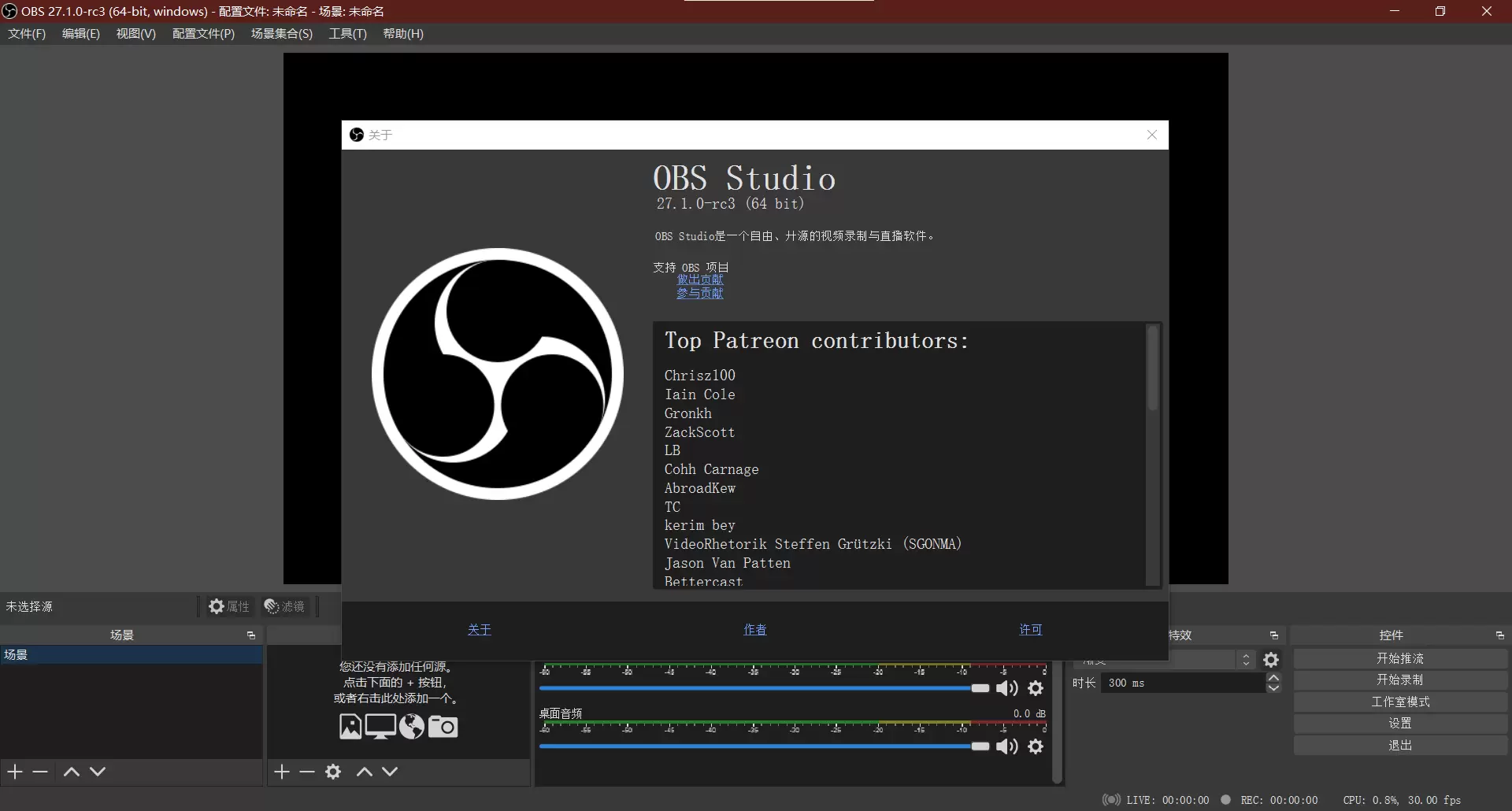Click the 退出 exit button
Screen dimensions: 1512x811
(1400, 745)
